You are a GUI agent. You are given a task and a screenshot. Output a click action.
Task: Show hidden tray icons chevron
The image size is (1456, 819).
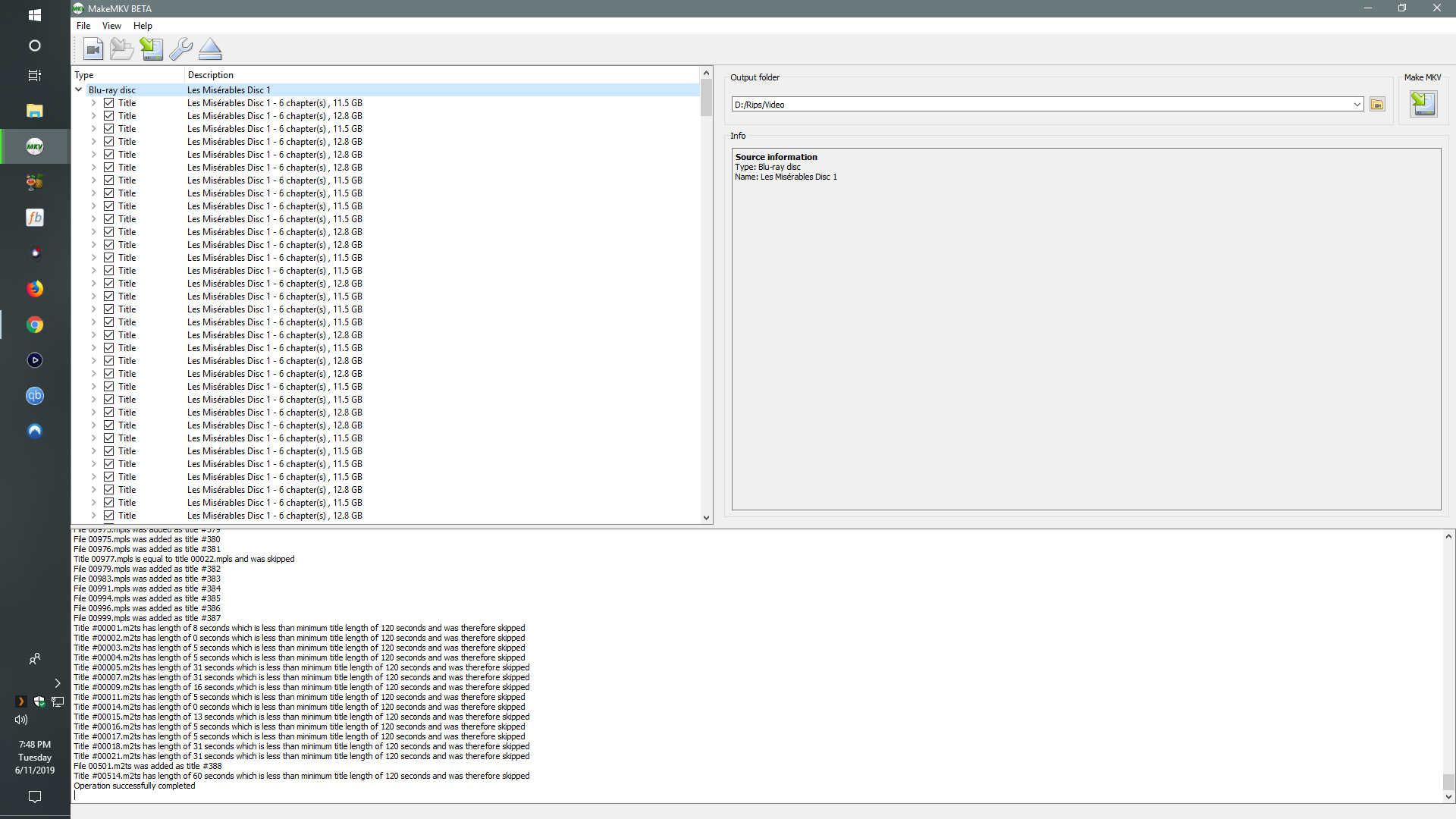pos(57,683)
